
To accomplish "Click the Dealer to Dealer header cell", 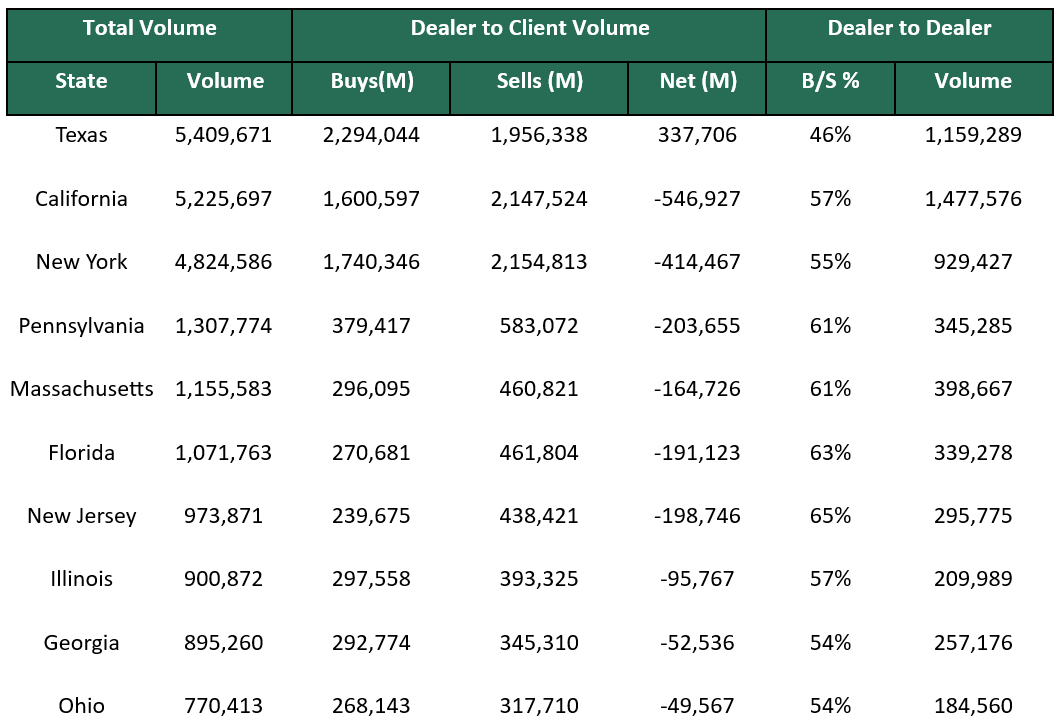I will (909, 29).
